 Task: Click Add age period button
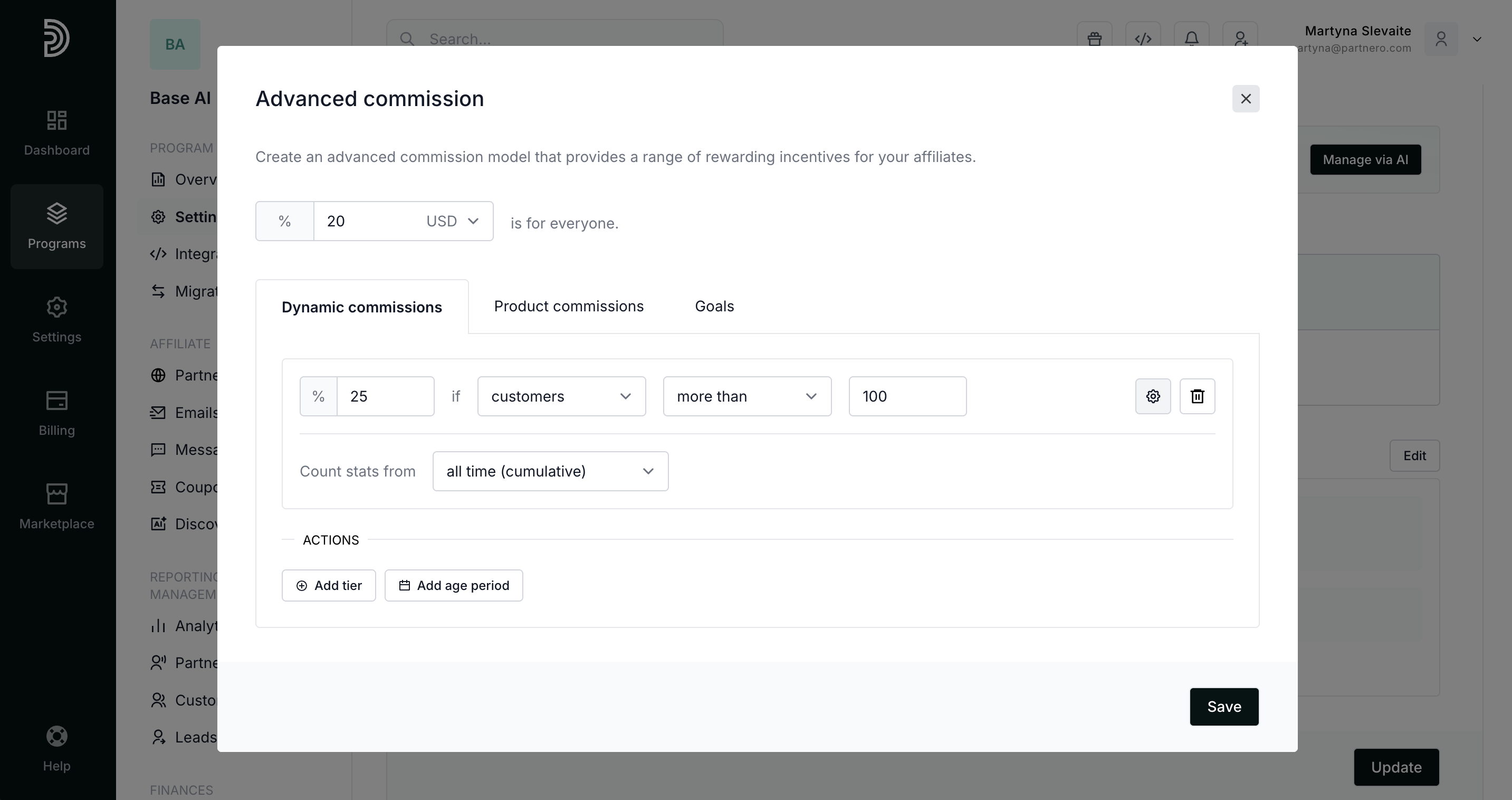point(454,585)
